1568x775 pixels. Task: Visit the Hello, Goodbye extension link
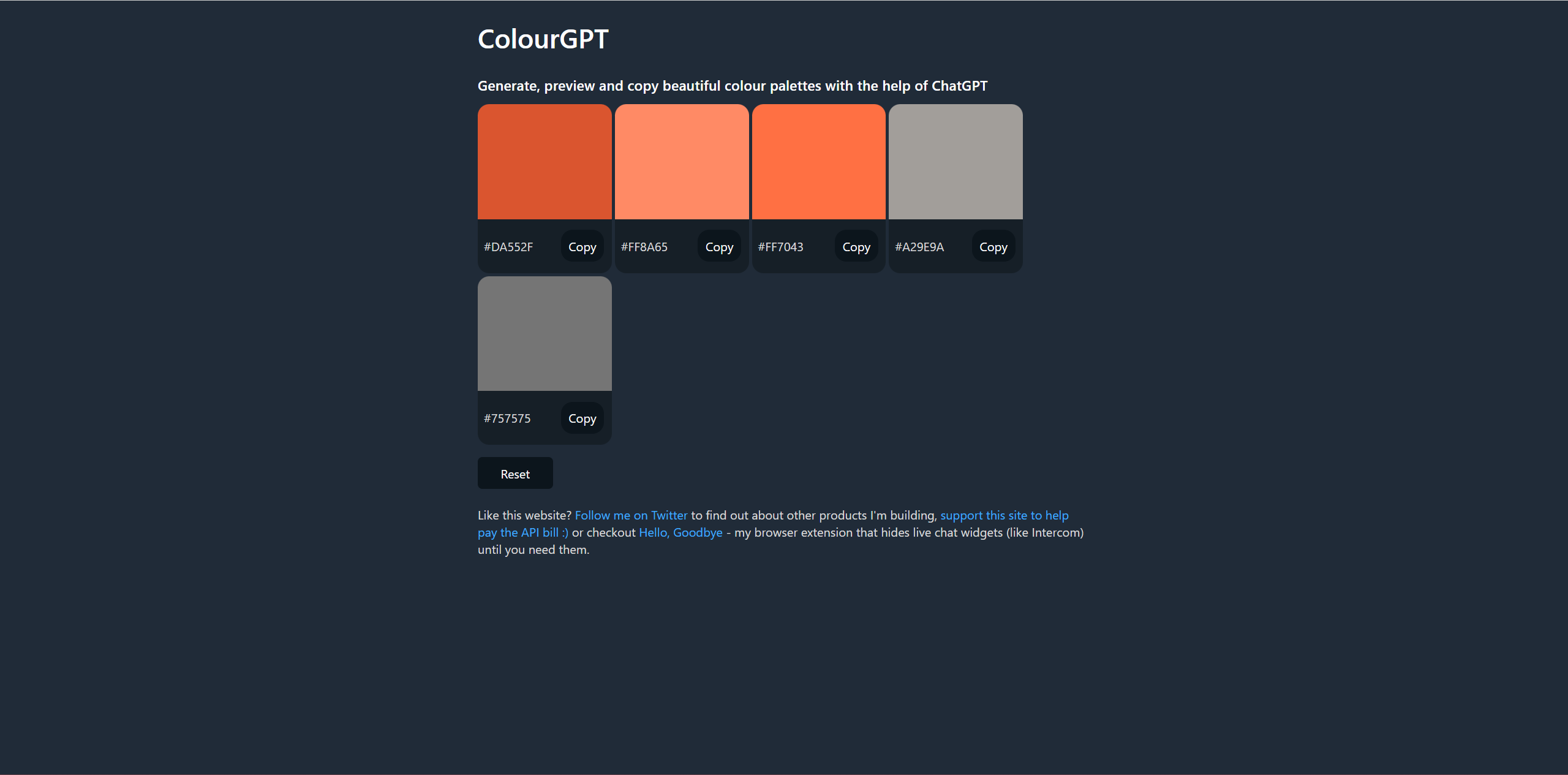click(680, 532)
